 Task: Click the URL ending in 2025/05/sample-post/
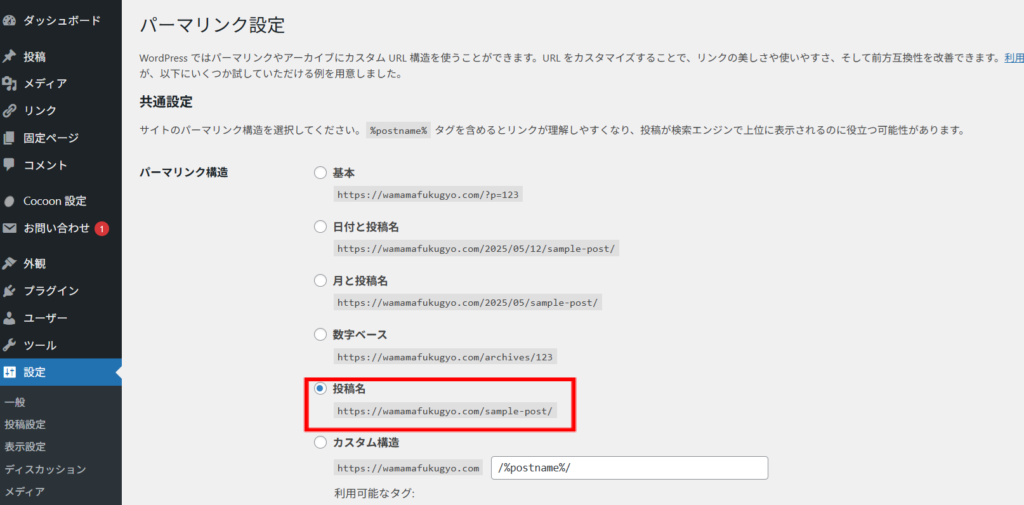coord(468,302)
